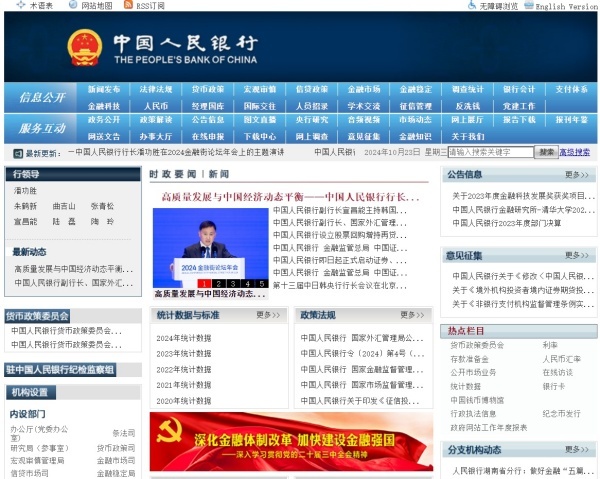Viewport: 600px width, 479px height.
Task: Open 2023年统计数据 link
Action: 184,354
